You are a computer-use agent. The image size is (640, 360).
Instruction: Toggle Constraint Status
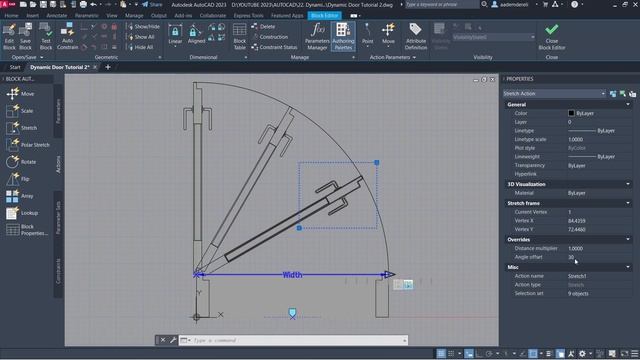point(274,47)
